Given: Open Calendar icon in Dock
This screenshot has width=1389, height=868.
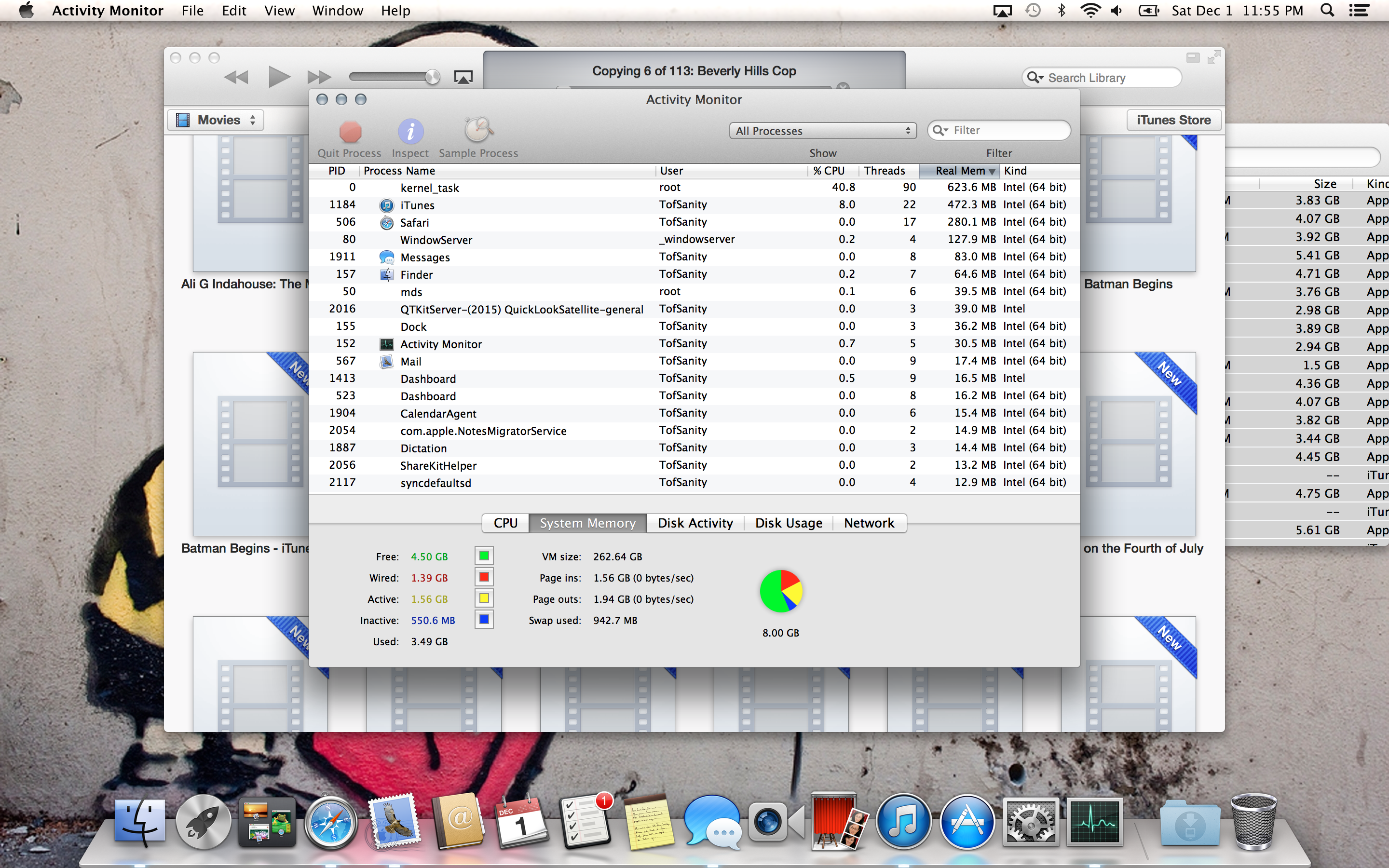Looking at the screenshot, I should click(x=522, y=822).
